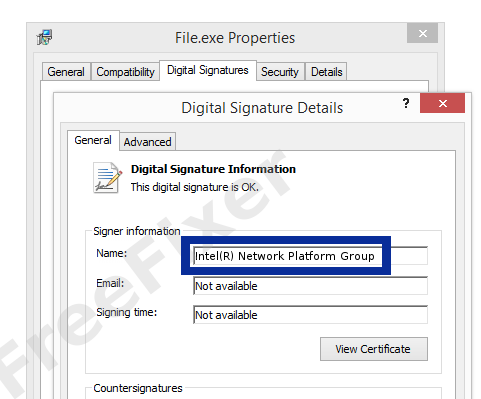Click the Email field showing Not available
Image resolution: width=481 pixels, height=399 pixels.
pos(310,286)
